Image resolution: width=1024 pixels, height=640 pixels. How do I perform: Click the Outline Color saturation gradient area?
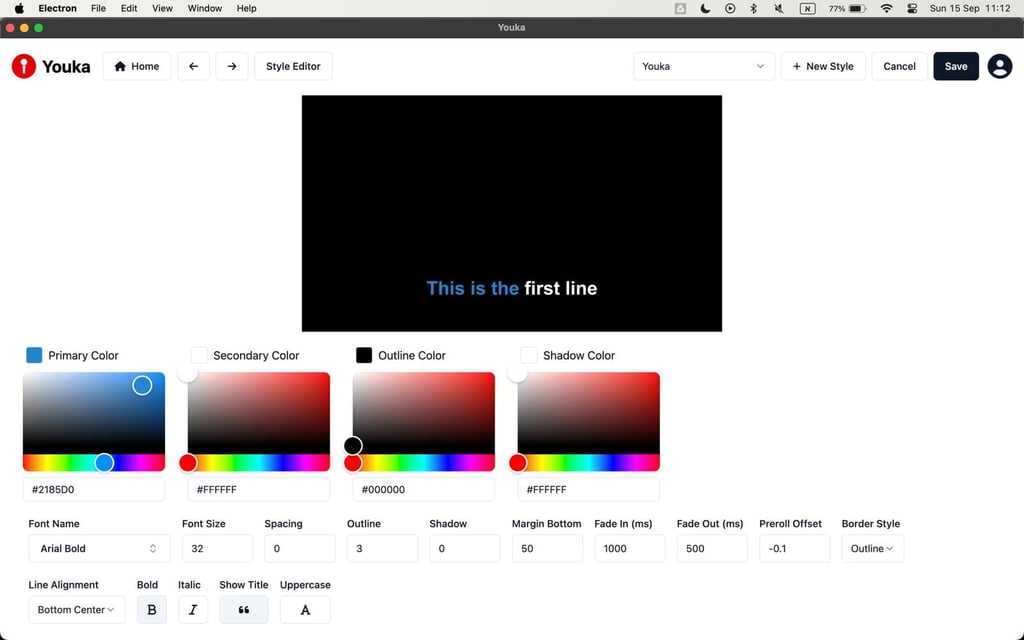pos(424,413)
